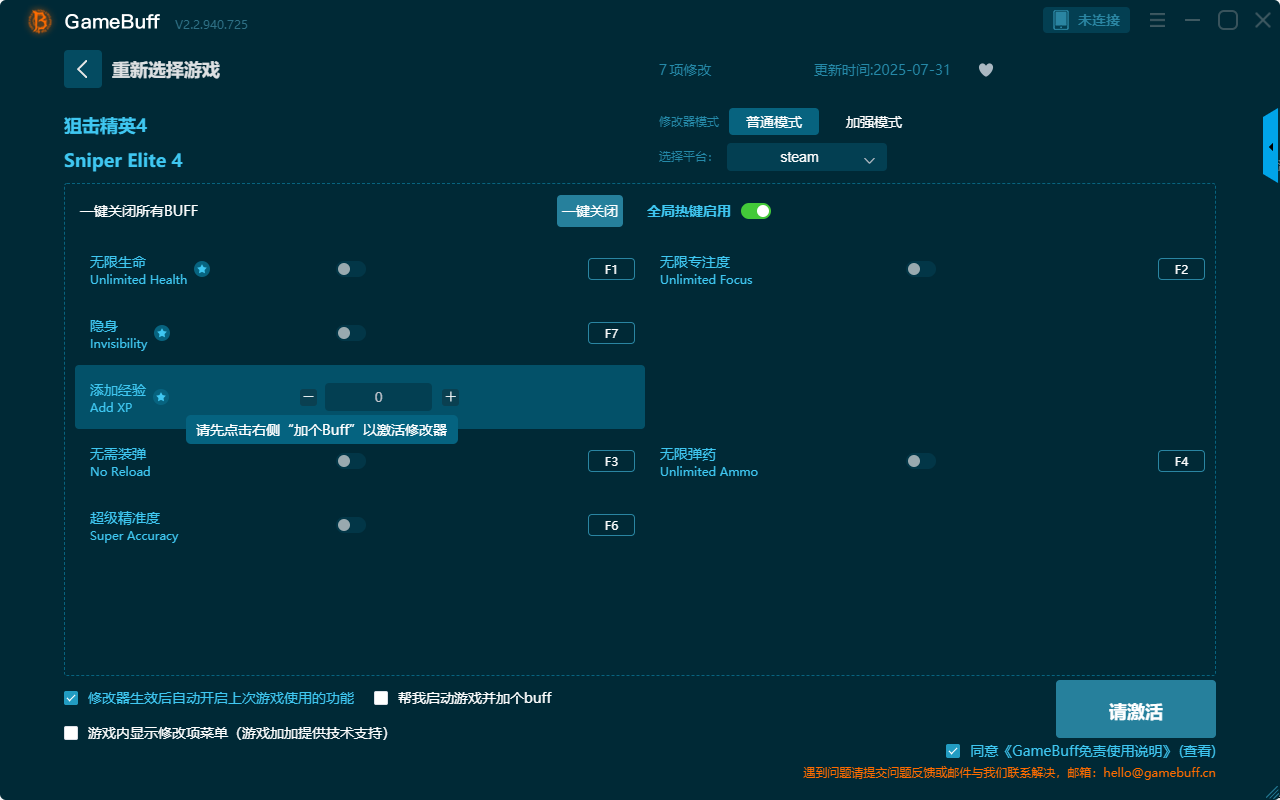Click the F3 hotkey button
The width and height of the screenshot is (1280, 800).
(611, 461)
